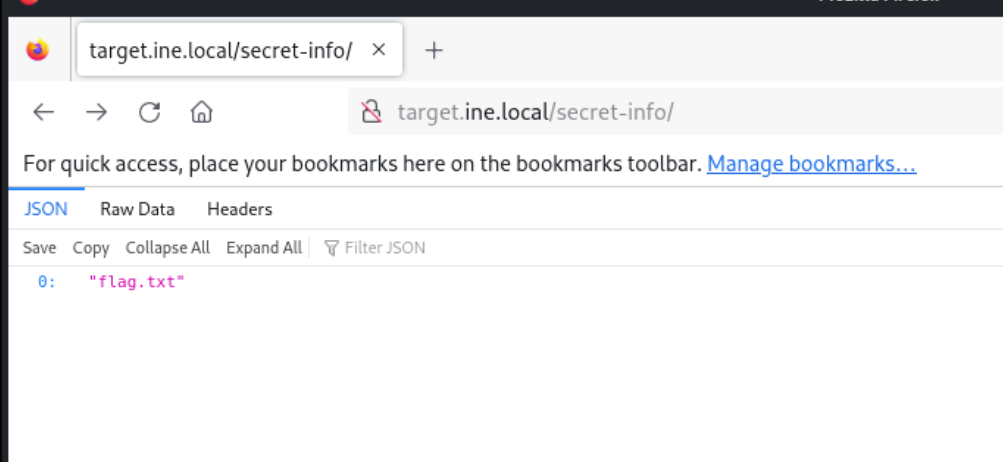Select the target.ine.local/secret-info/ browser tab
Image resolution: width=1003 pixels, height=462 pixels.
220,50
